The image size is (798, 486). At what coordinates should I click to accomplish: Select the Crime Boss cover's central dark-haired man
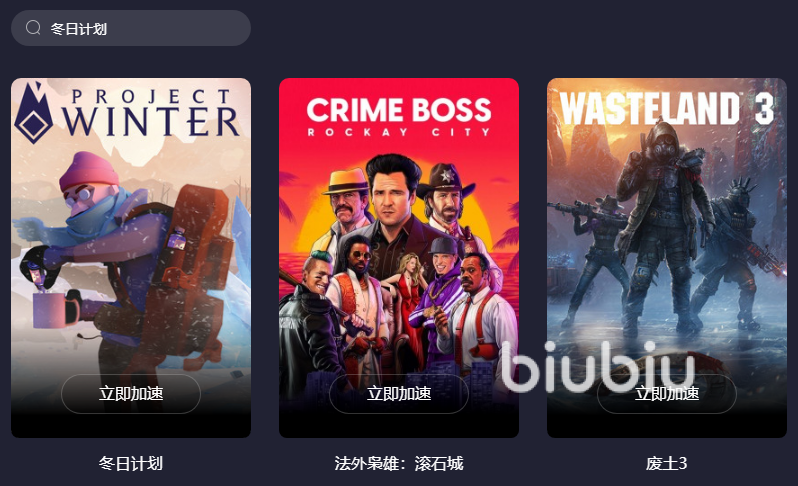pyautogui.click(x=392, y=204)
